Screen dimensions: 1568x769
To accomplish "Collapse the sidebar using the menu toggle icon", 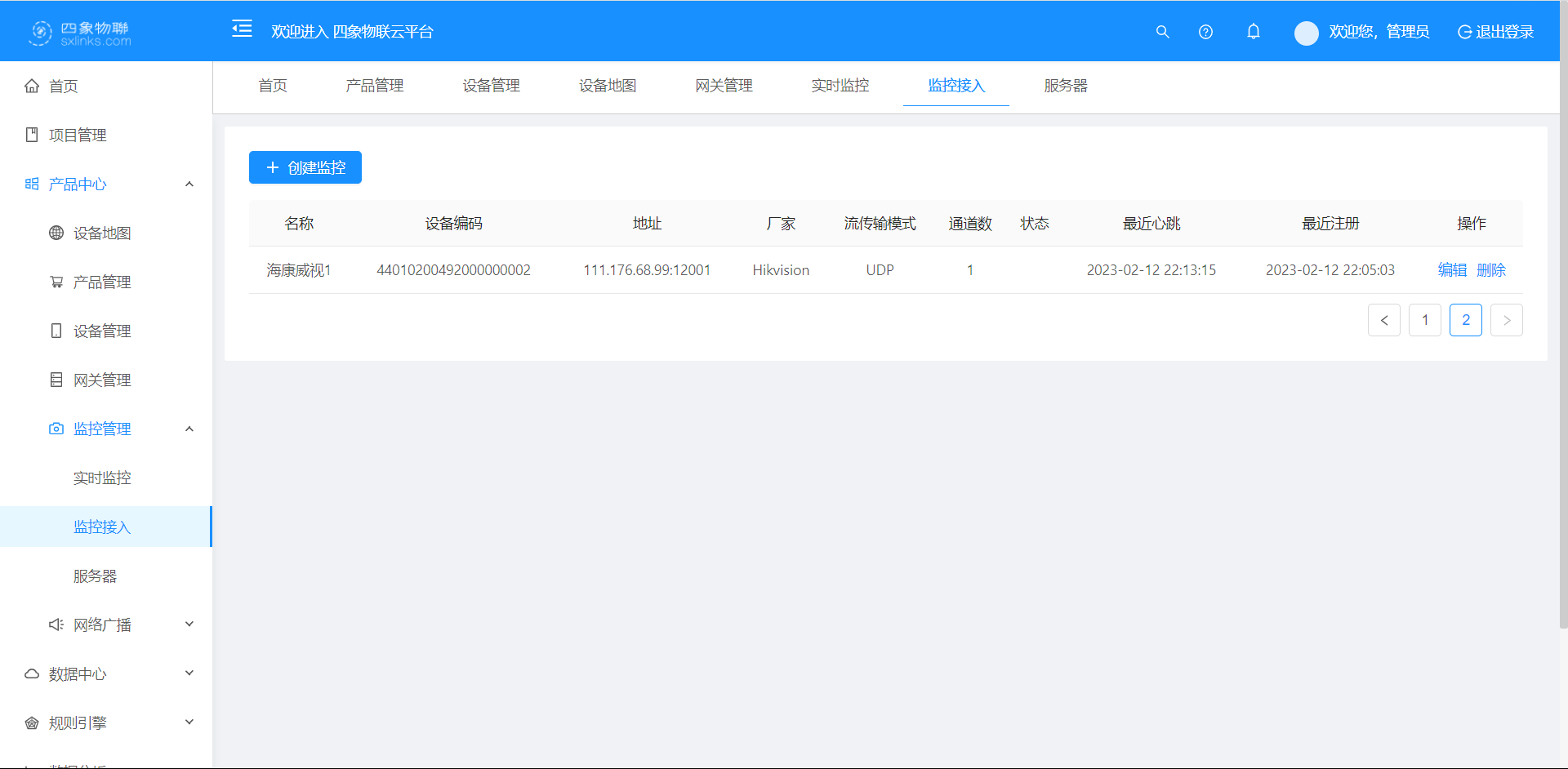I will (x=242, y=29).
